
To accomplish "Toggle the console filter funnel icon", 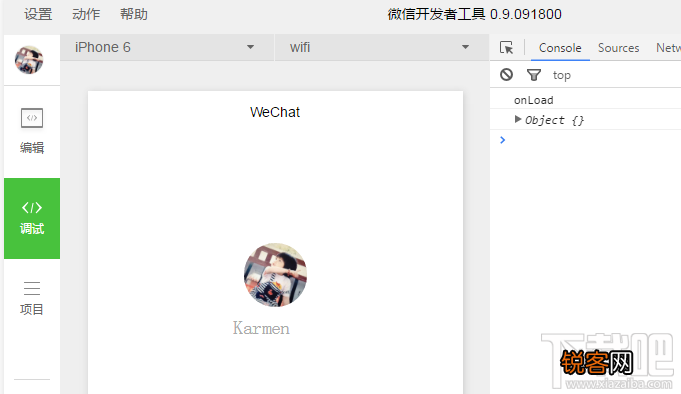I will click(533, 75).
